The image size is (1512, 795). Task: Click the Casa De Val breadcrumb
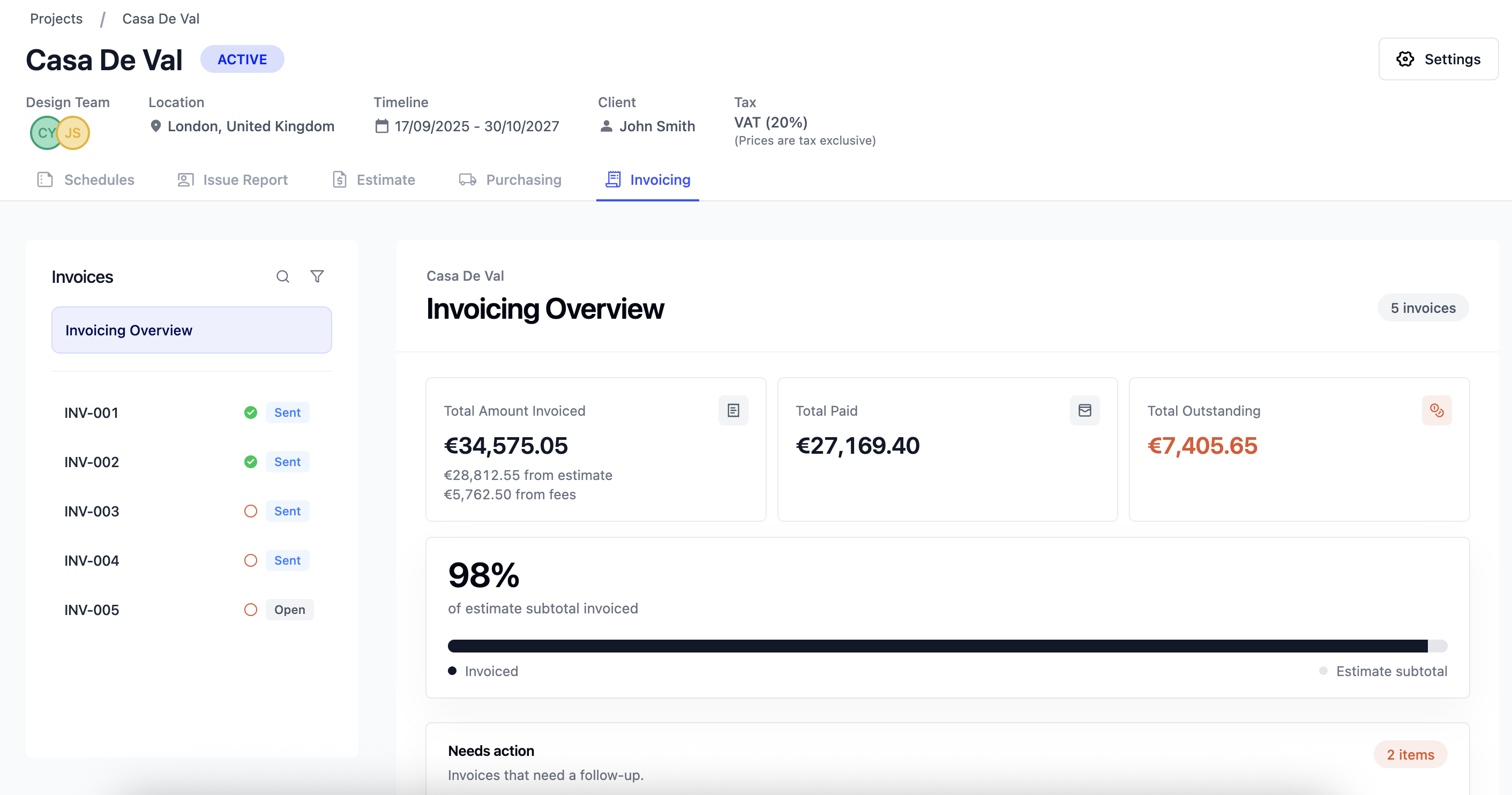[x=161, y=19]
